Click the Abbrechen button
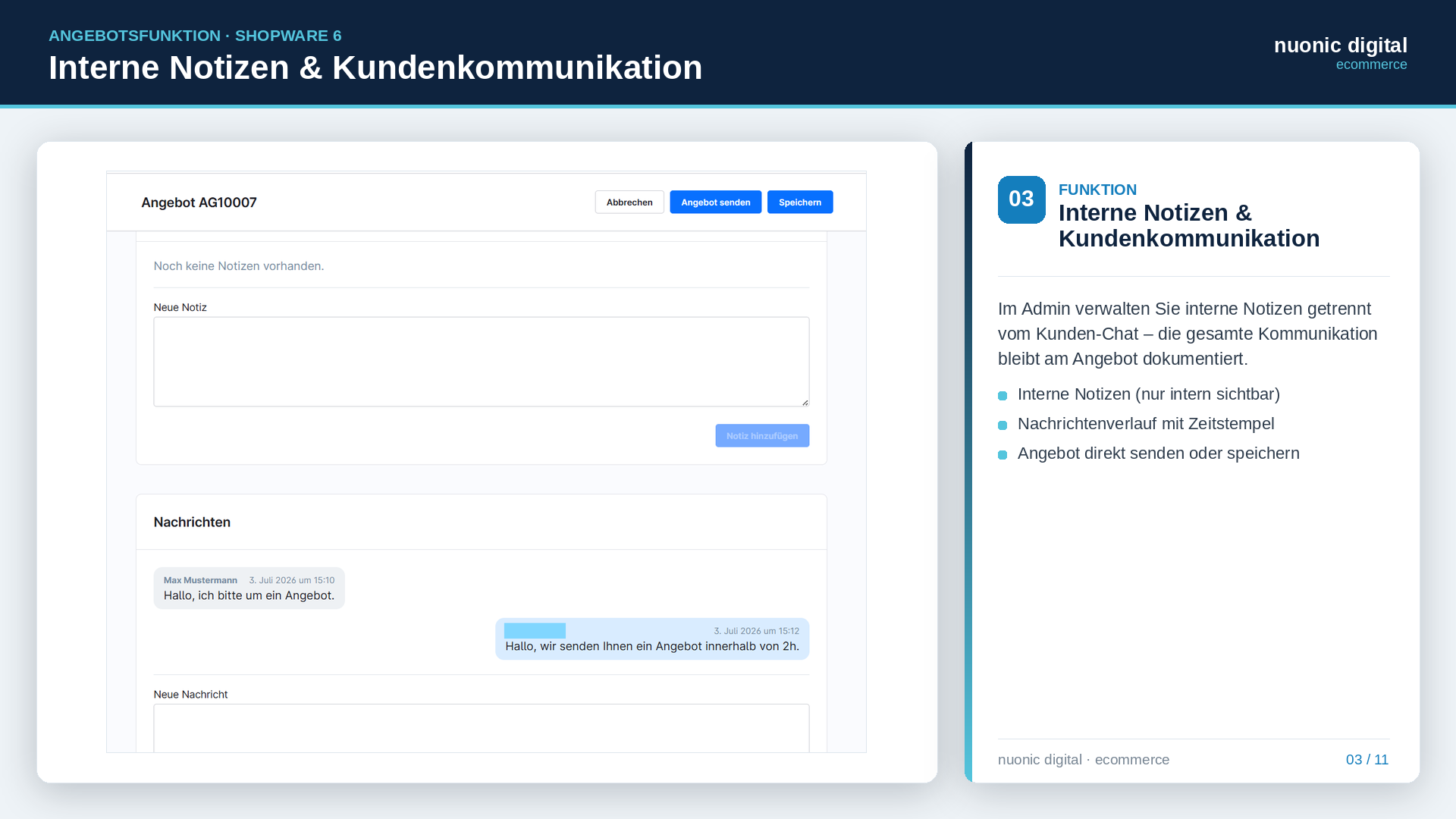 (x=629, y=202)
